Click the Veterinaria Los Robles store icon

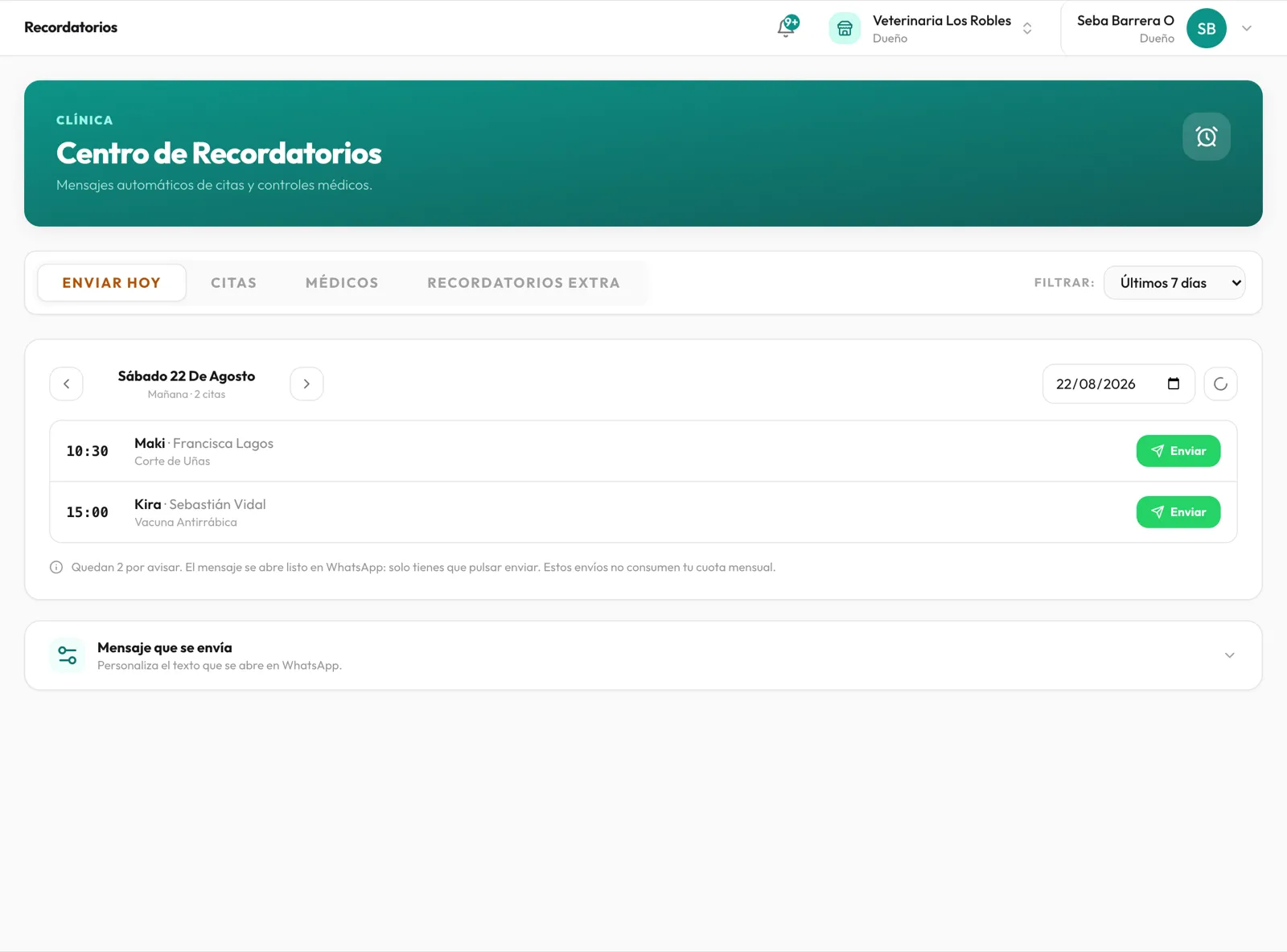tap(845, 28)
